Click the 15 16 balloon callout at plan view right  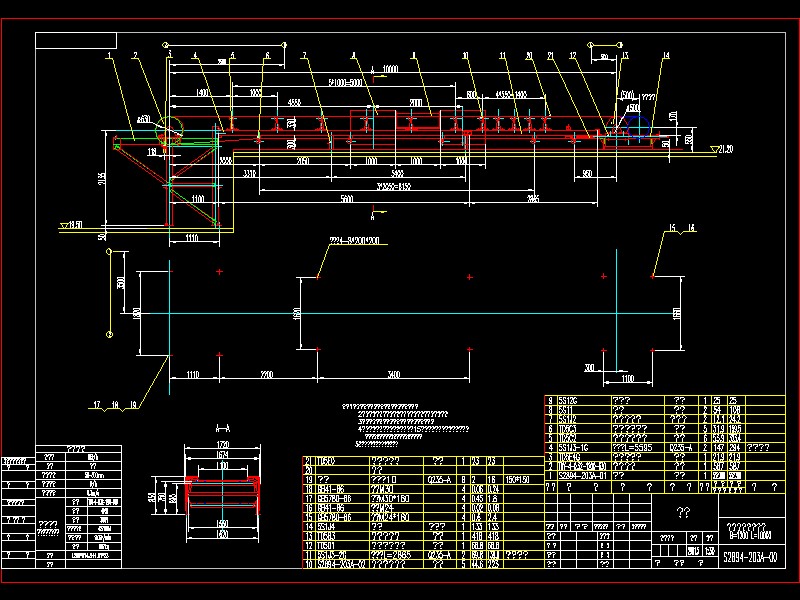pyautogui.click(x=682, y=228)
